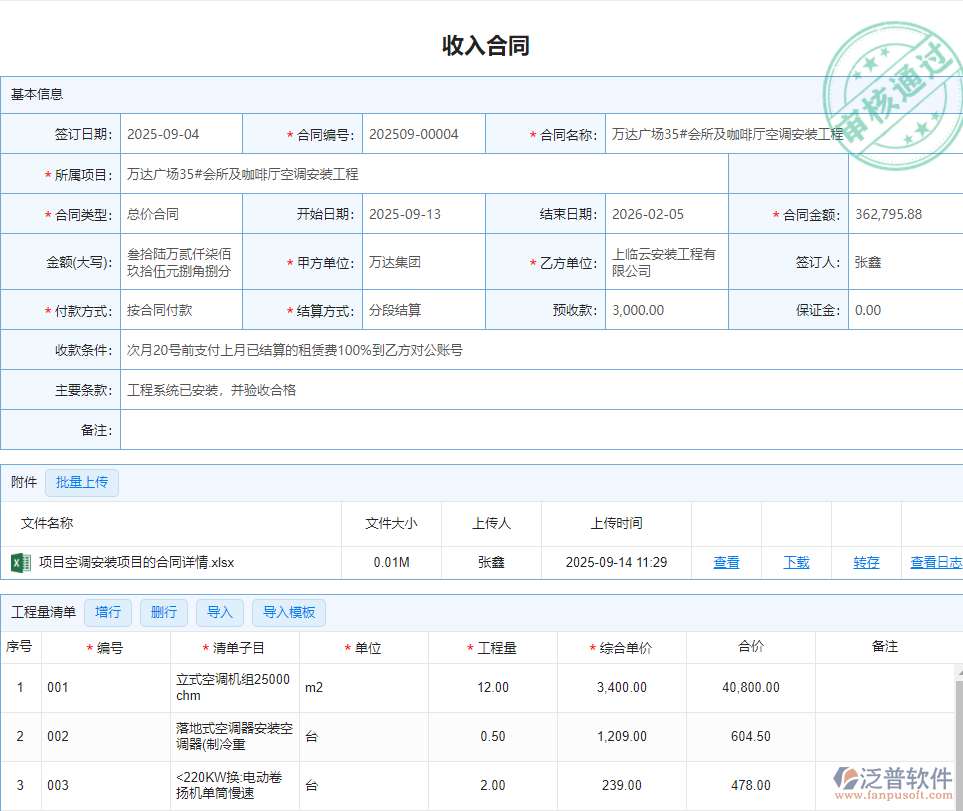Click the Excel file icon beside attachment
The image size is (963, 811).
coord(18,562)
